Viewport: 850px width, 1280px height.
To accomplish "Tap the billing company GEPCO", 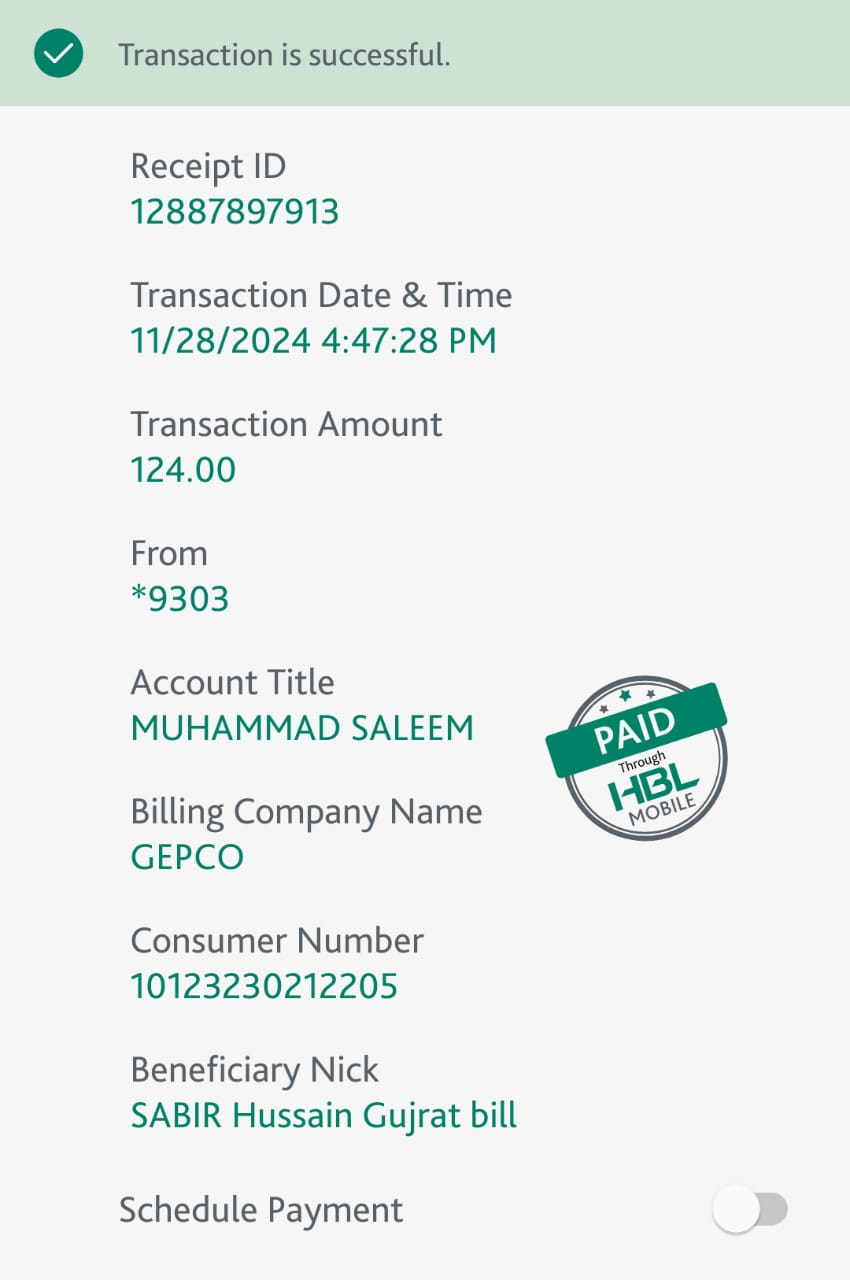I will 187,857.
